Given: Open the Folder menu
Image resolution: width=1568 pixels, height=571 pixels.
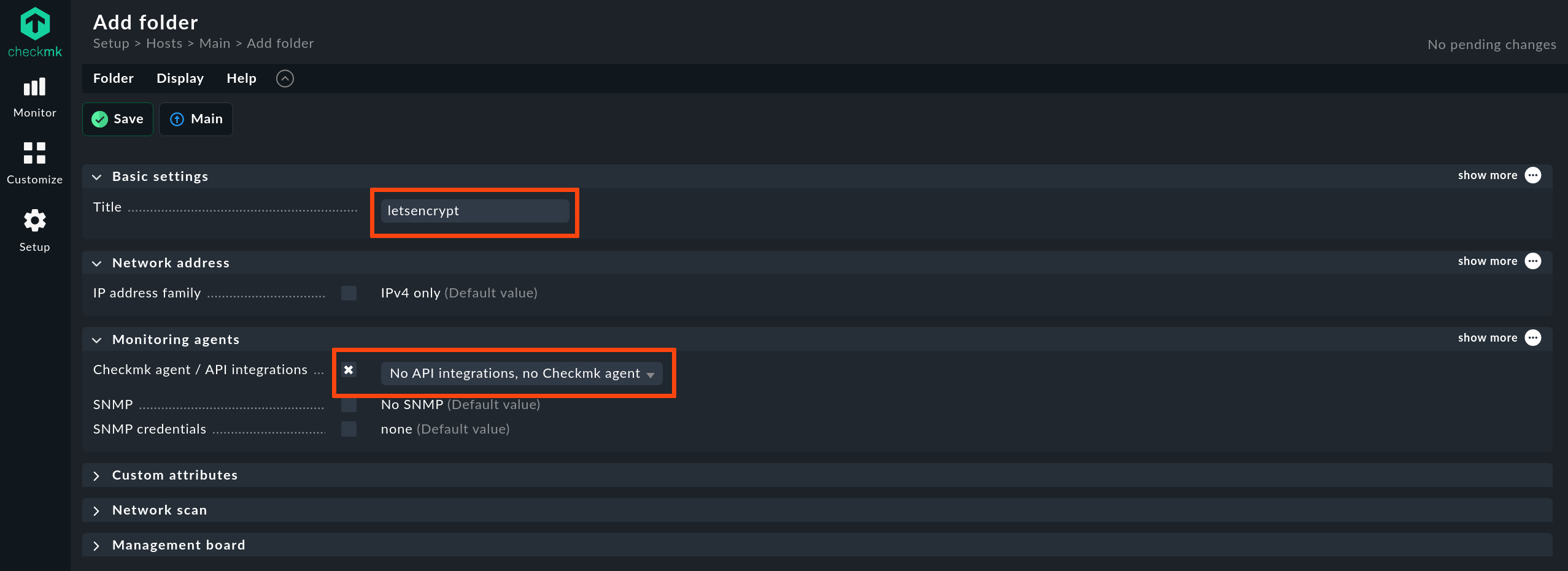Looking at the screenshot, I should (114, 79).
